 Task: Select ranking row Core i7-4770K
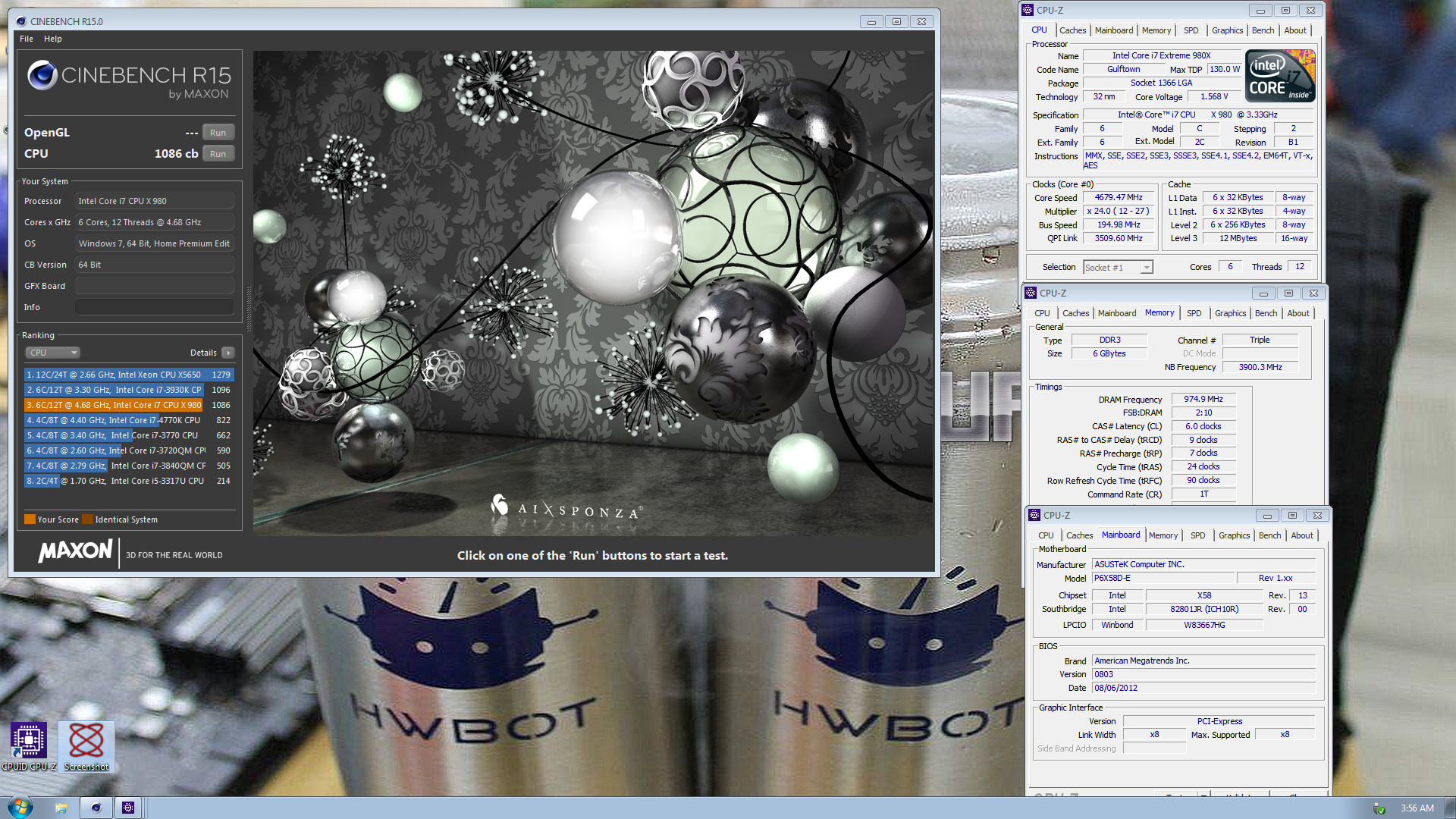[129, 420]
